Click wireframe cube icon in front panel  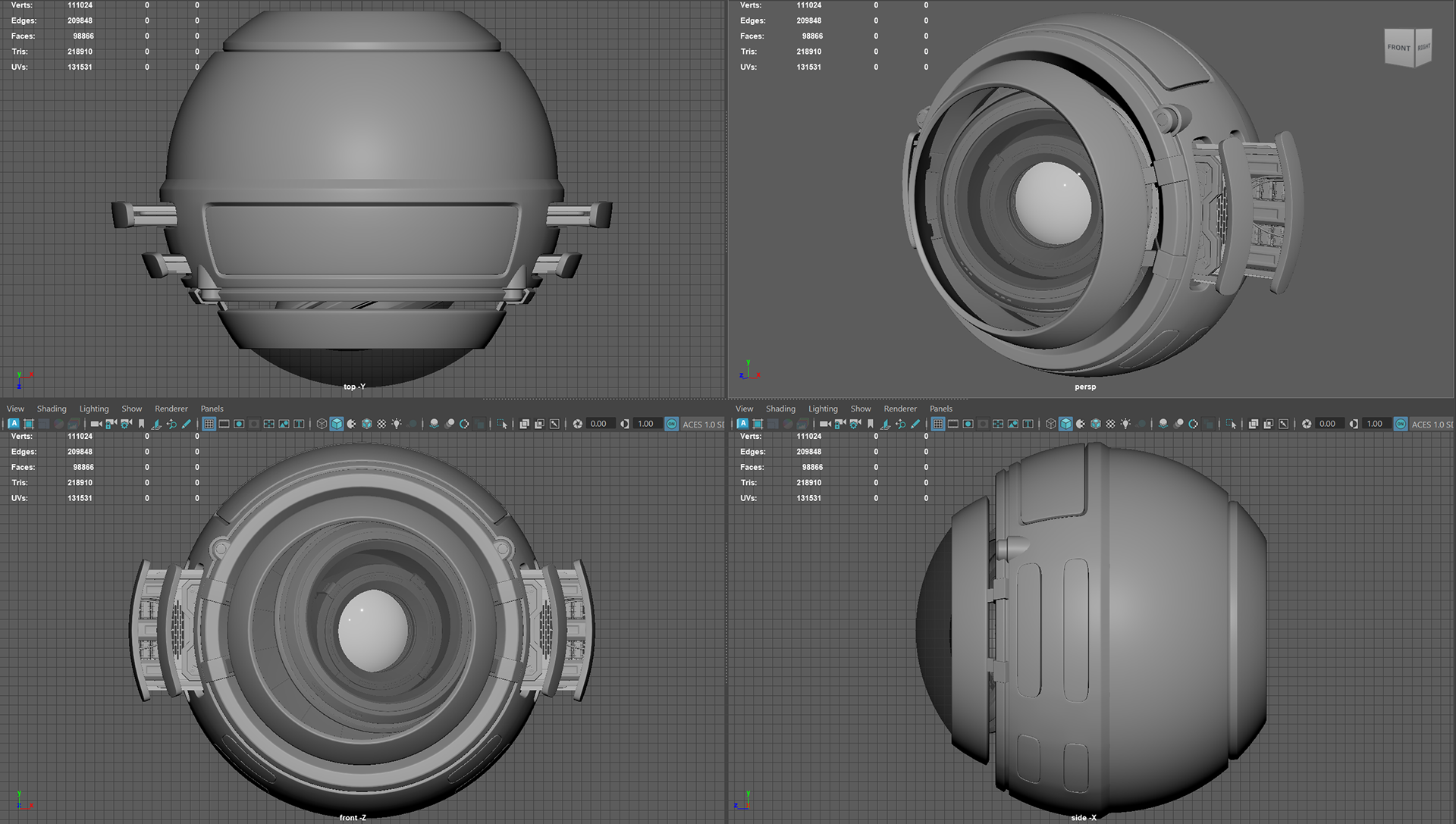(322, 424)
